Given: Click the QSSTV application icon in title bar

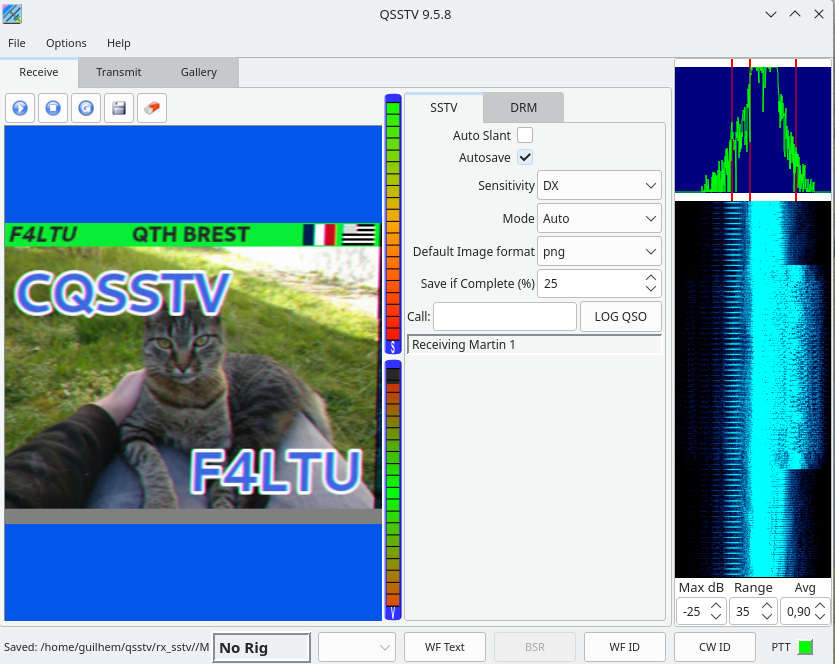Looking at the screenshot, I should click(12, 14).
